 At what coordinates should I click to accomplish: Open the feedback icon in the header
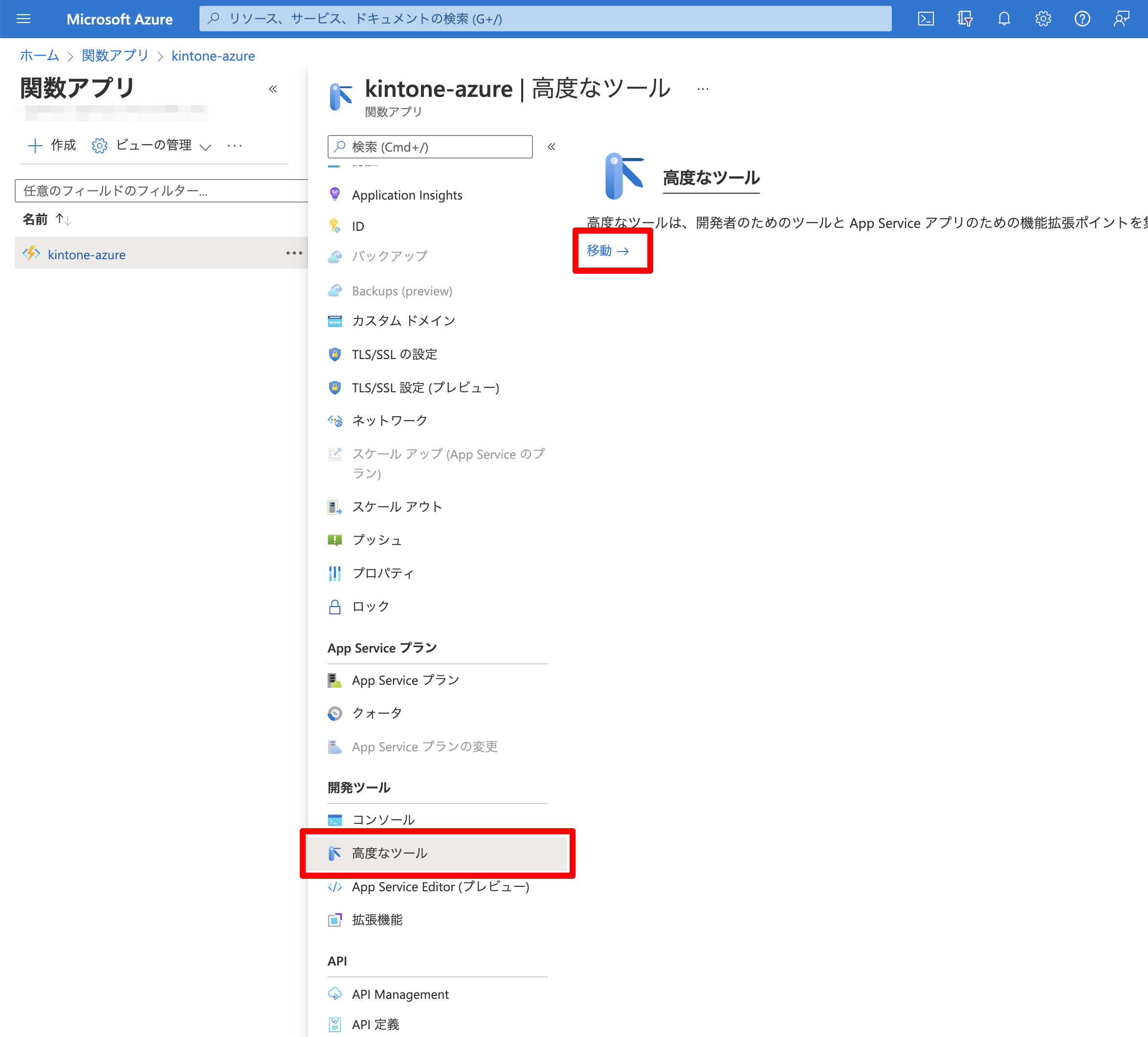coord(1121,19)
